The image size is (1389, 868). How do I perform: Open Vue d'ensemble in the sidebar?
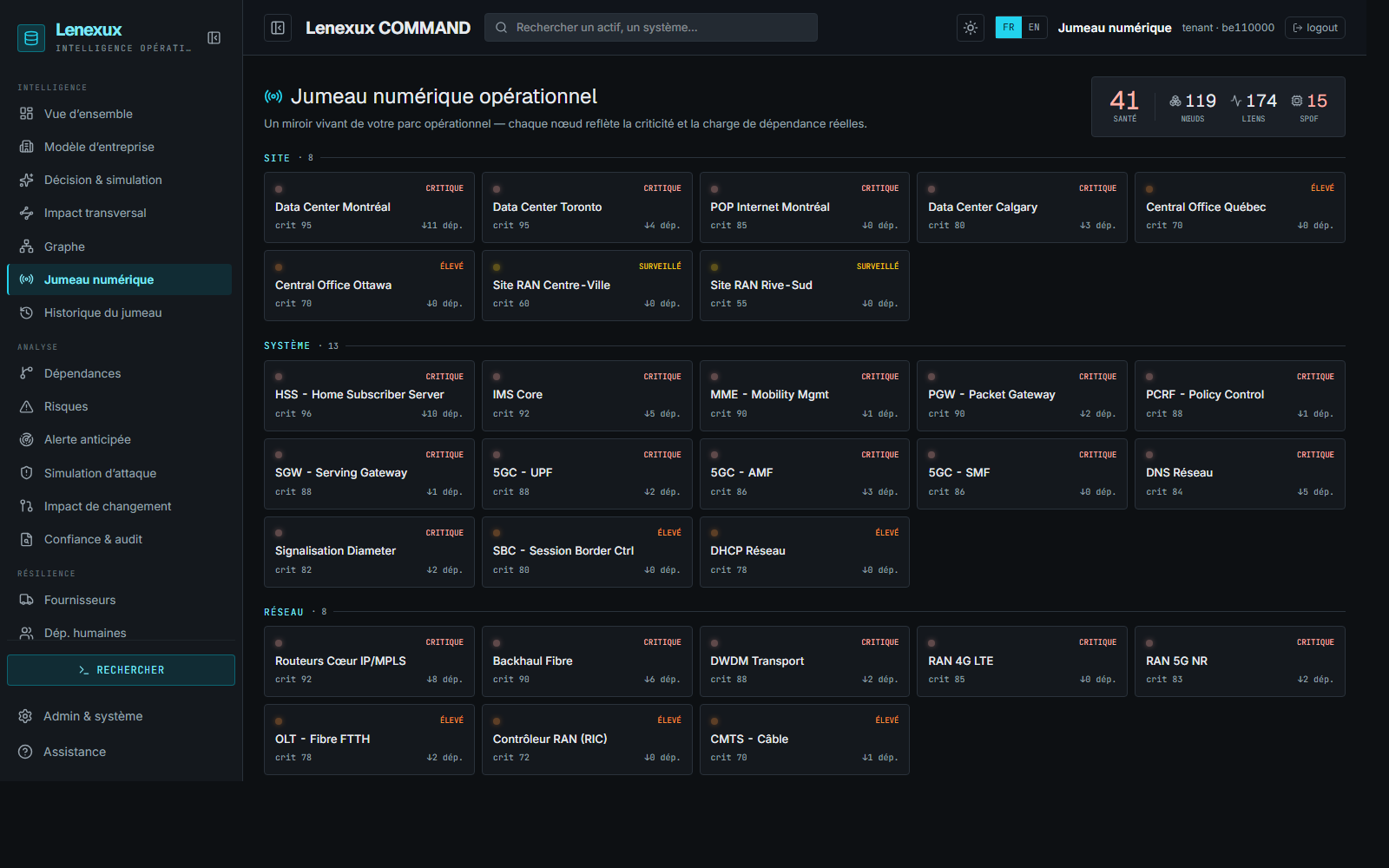tap(120, 114)
